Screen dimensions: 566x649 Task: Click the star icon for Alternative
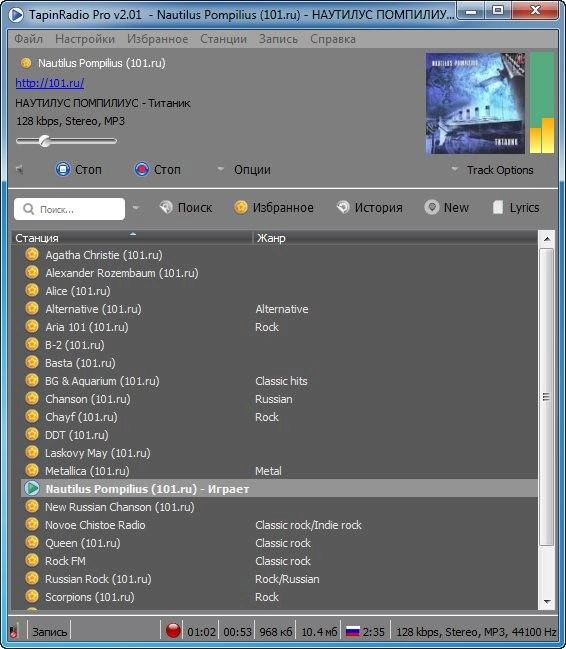coord(32,308)
